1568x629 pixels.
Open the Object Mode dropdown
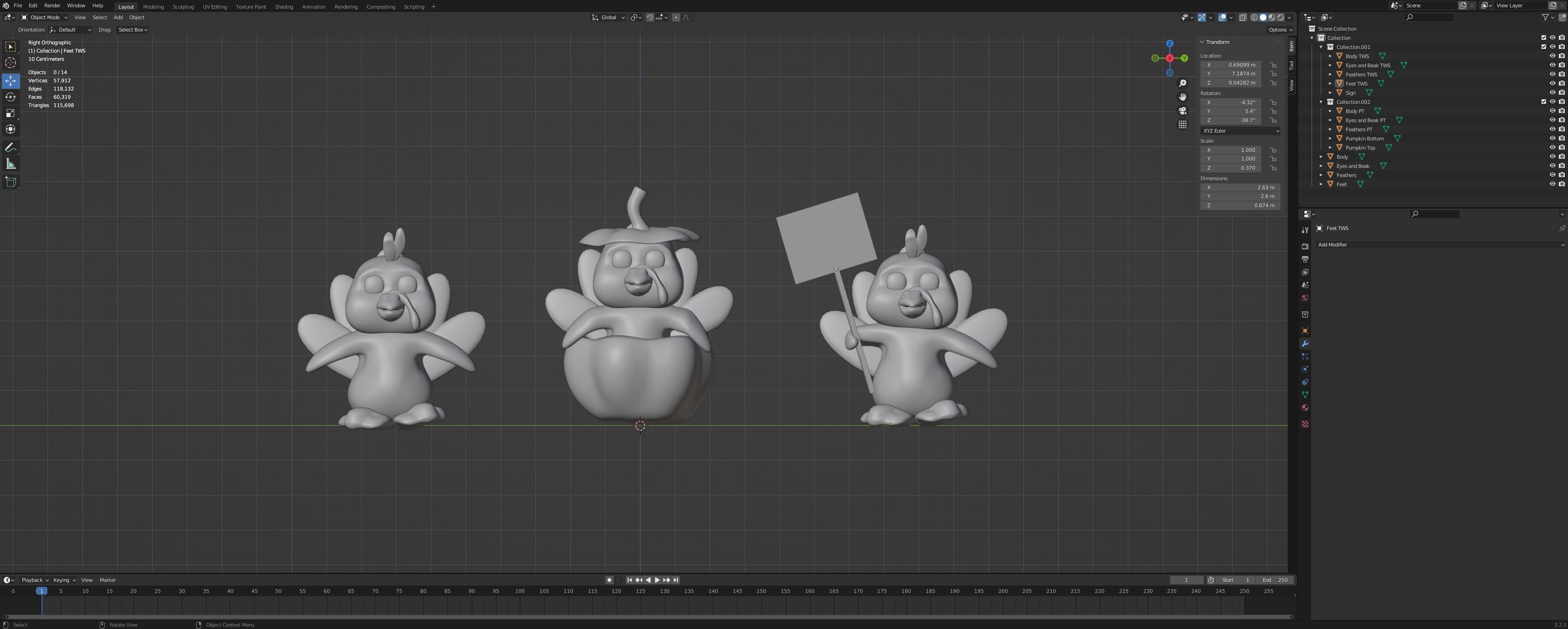point(44,18)
